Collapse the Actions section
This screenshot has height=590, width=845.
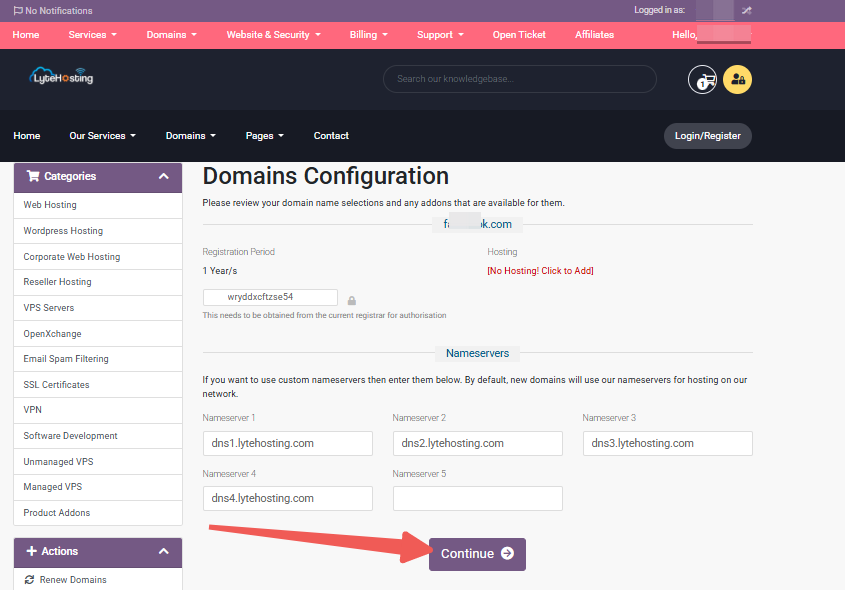click(x=164, y=551)
